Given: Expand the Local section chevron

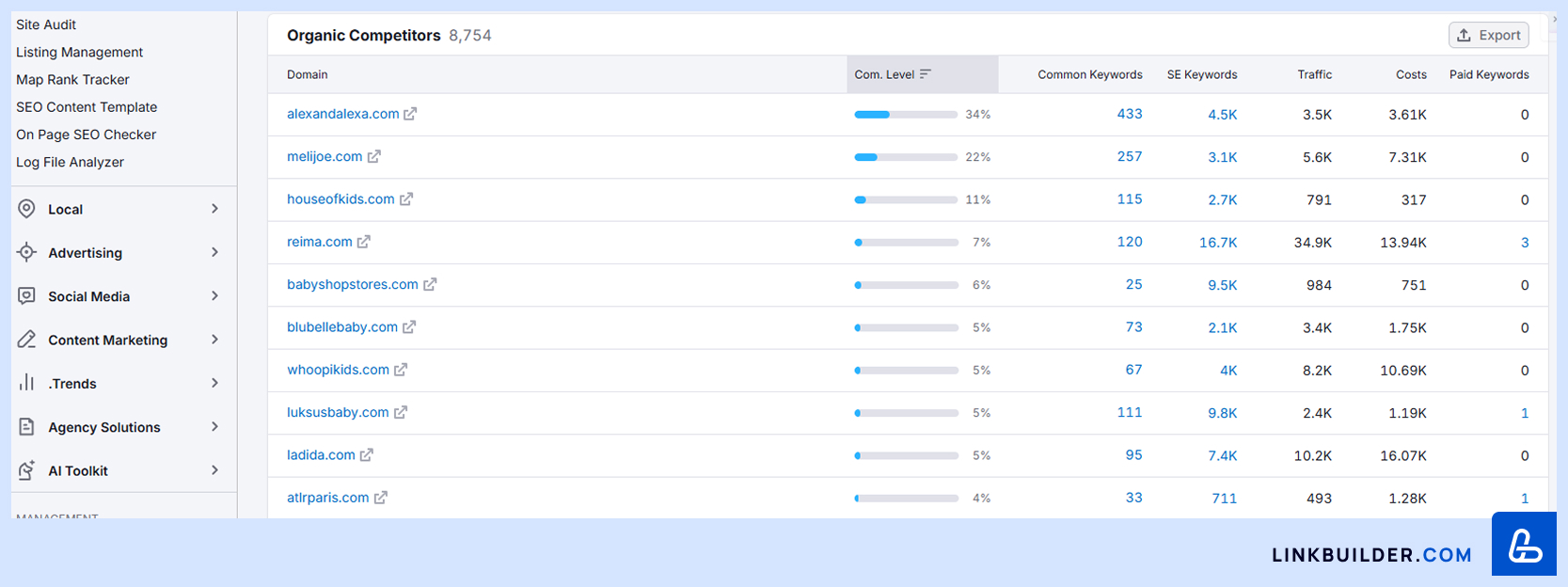Looking at the screenshot, I should (214, 209).
